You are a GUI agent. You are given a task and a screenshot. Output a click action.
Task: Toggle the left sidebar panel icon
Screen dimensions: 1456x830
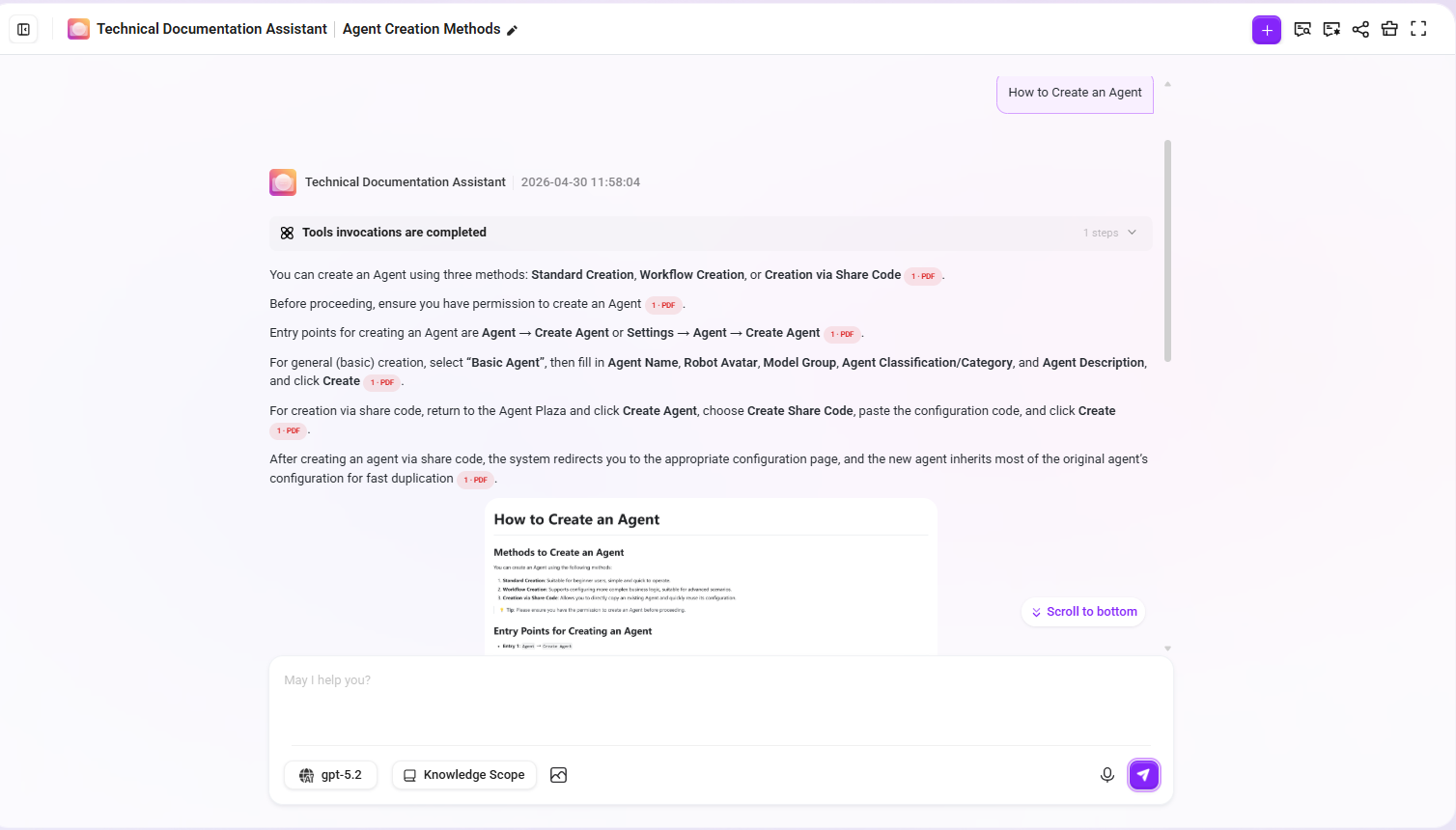[x=23, y=29]
